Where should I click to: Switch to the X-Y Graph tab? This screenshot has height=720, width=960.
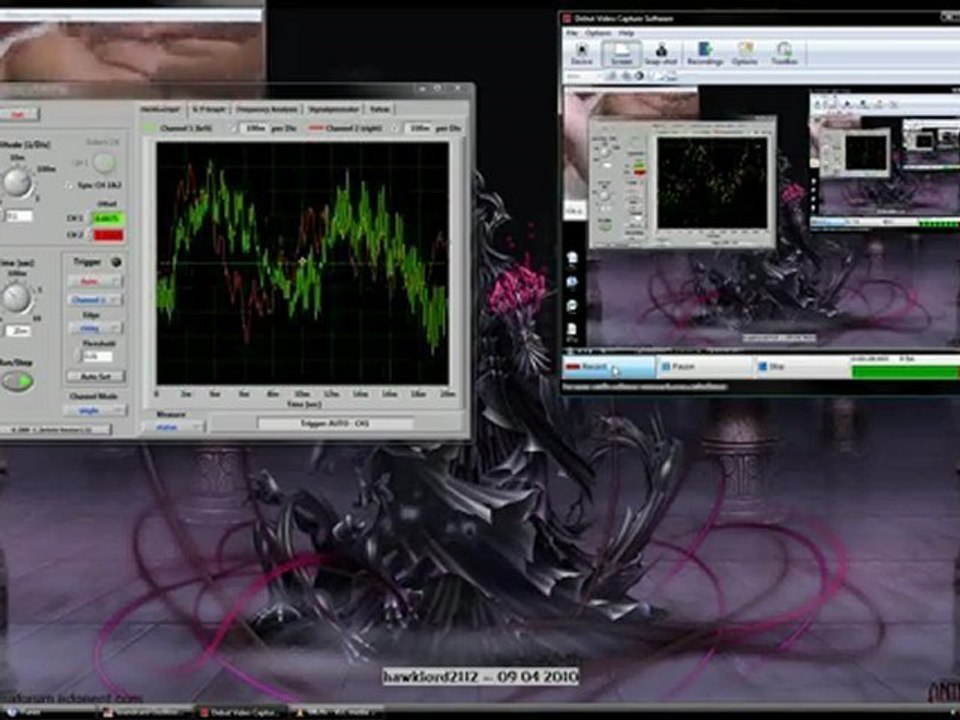(209, 109)
